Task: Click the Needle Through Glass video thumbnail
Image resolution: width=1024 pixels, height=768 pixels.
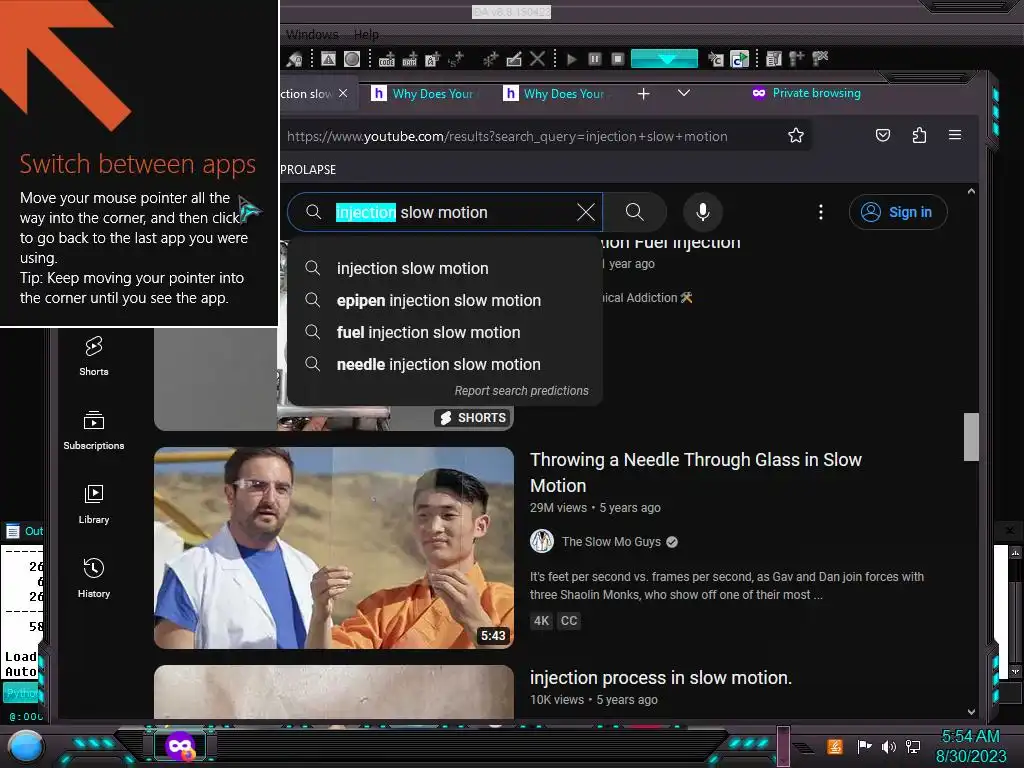Action: [334, 547]
